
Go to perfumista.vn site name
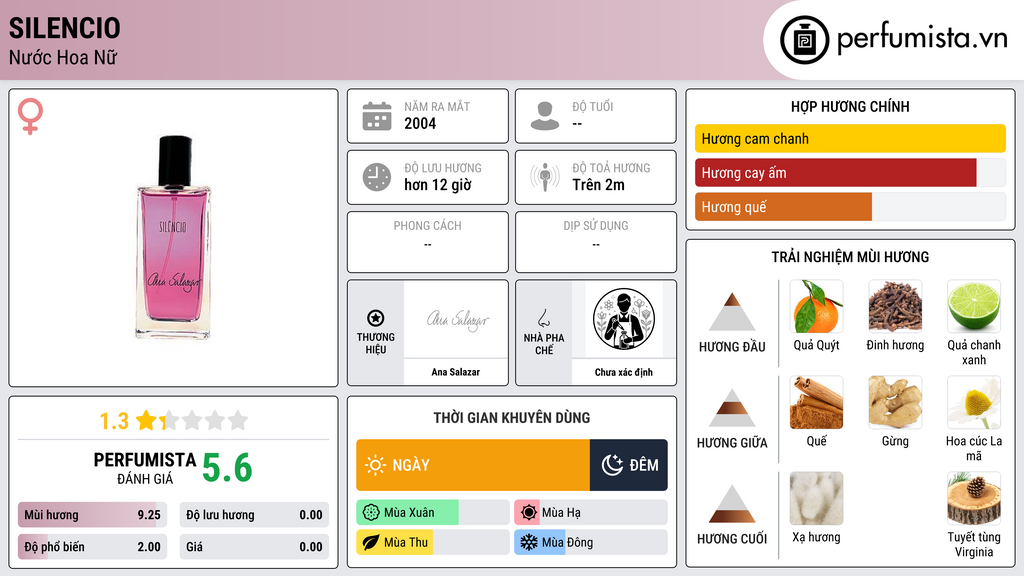pyautogui.click(x=922, y=39)
